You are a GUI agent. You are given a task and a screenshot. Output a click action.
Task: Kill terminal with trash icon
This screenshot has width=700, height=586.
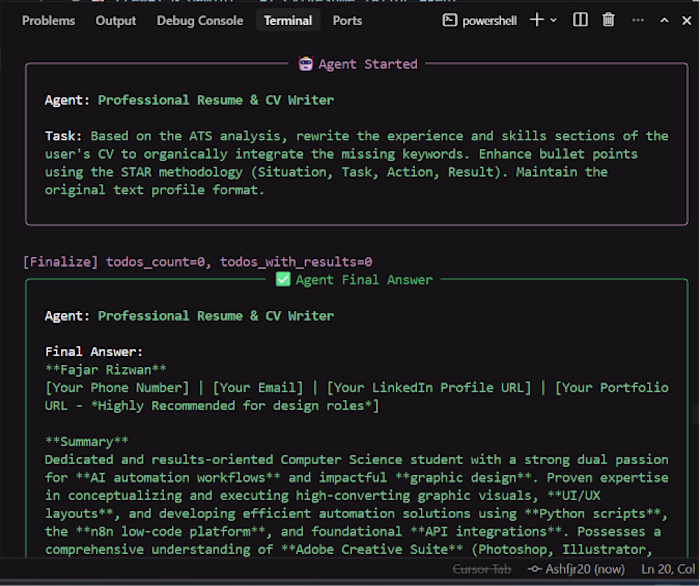[x=608, y=20]
